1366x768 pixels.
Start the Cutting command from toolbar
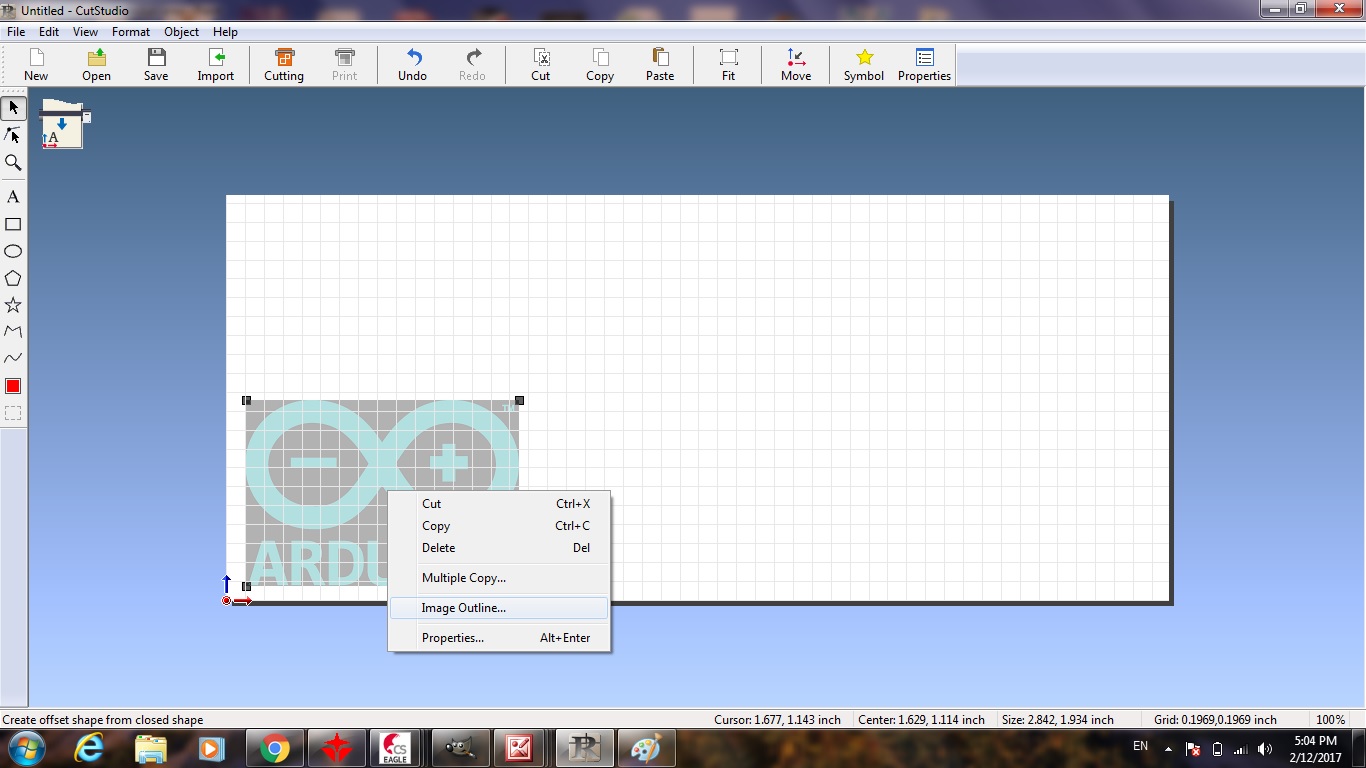pyautogui.click(x=284, y=65)
